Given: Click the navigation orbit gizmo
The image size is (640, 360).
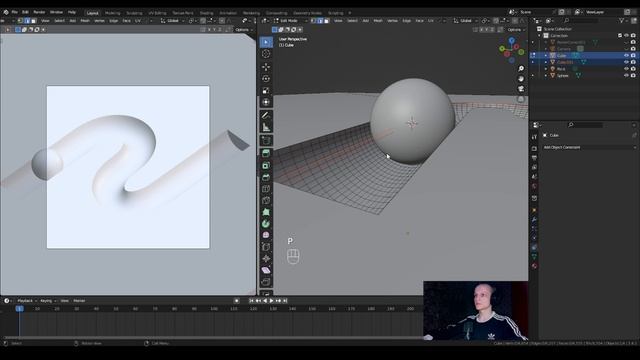Looking at the screenshot, I should pyautogui.click(x=511, y=50).
